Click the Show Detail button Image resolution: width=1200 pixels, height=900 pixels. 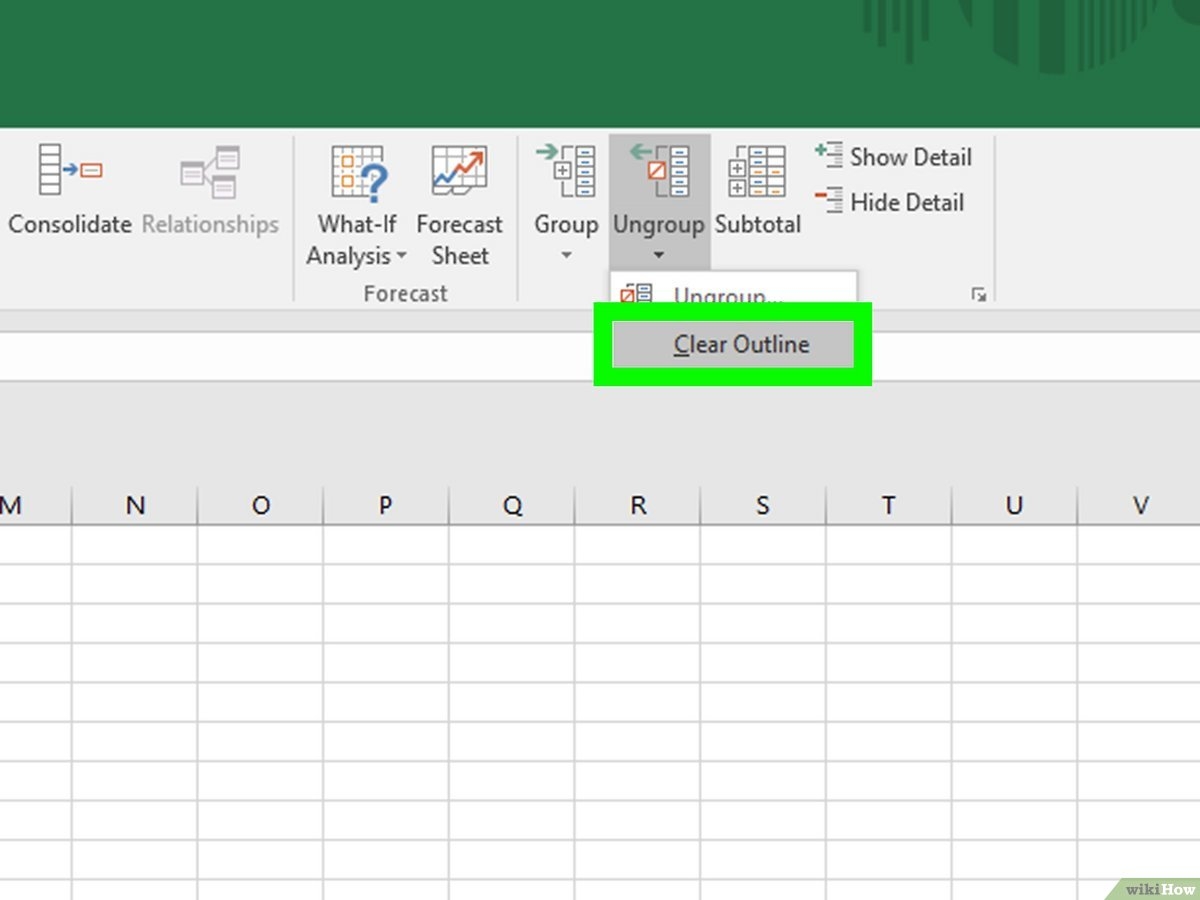click(x=893, y=157)
